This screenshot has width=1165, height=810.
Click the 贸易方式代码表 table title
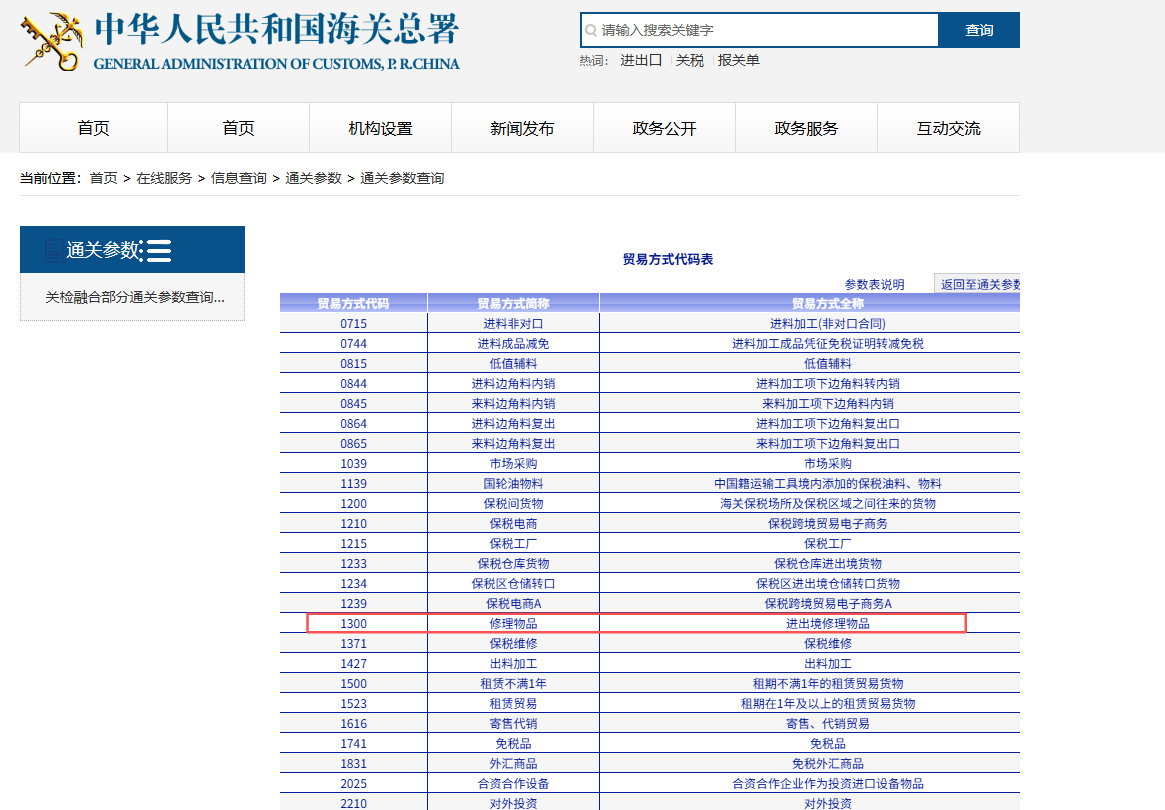668,259
